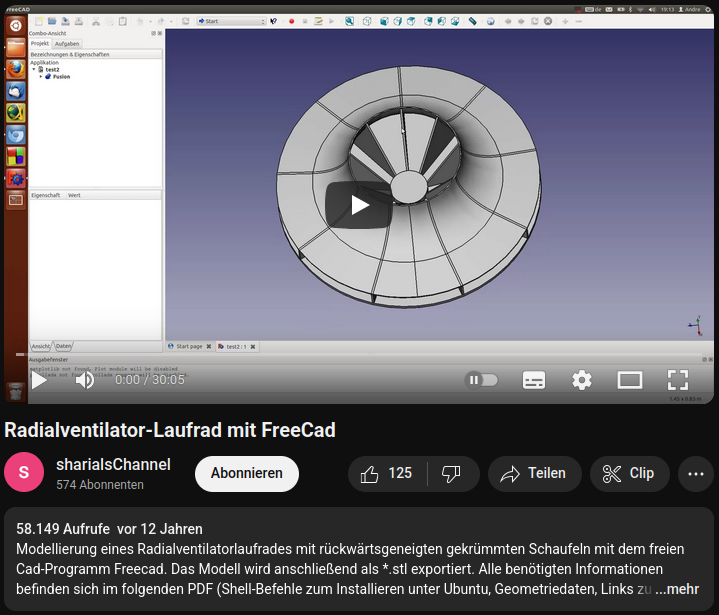Toggle subtitles closed captions button

coord(534,380)
